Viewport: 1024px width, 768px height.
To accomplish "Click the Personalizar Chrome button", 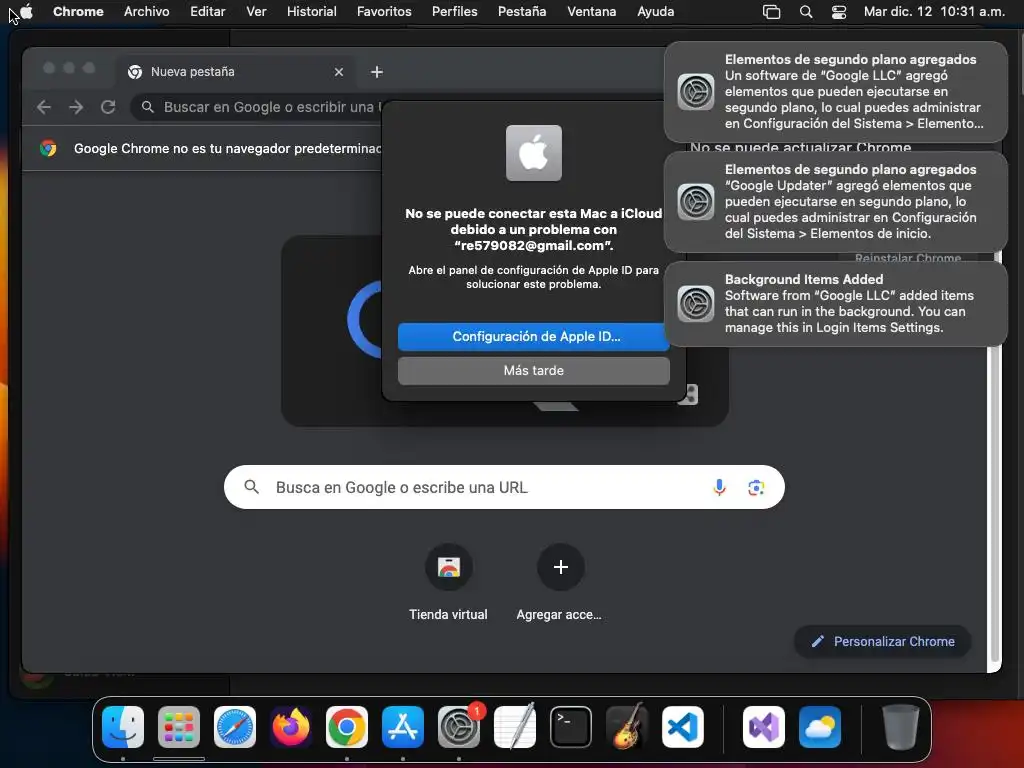I will coord(883,641).
